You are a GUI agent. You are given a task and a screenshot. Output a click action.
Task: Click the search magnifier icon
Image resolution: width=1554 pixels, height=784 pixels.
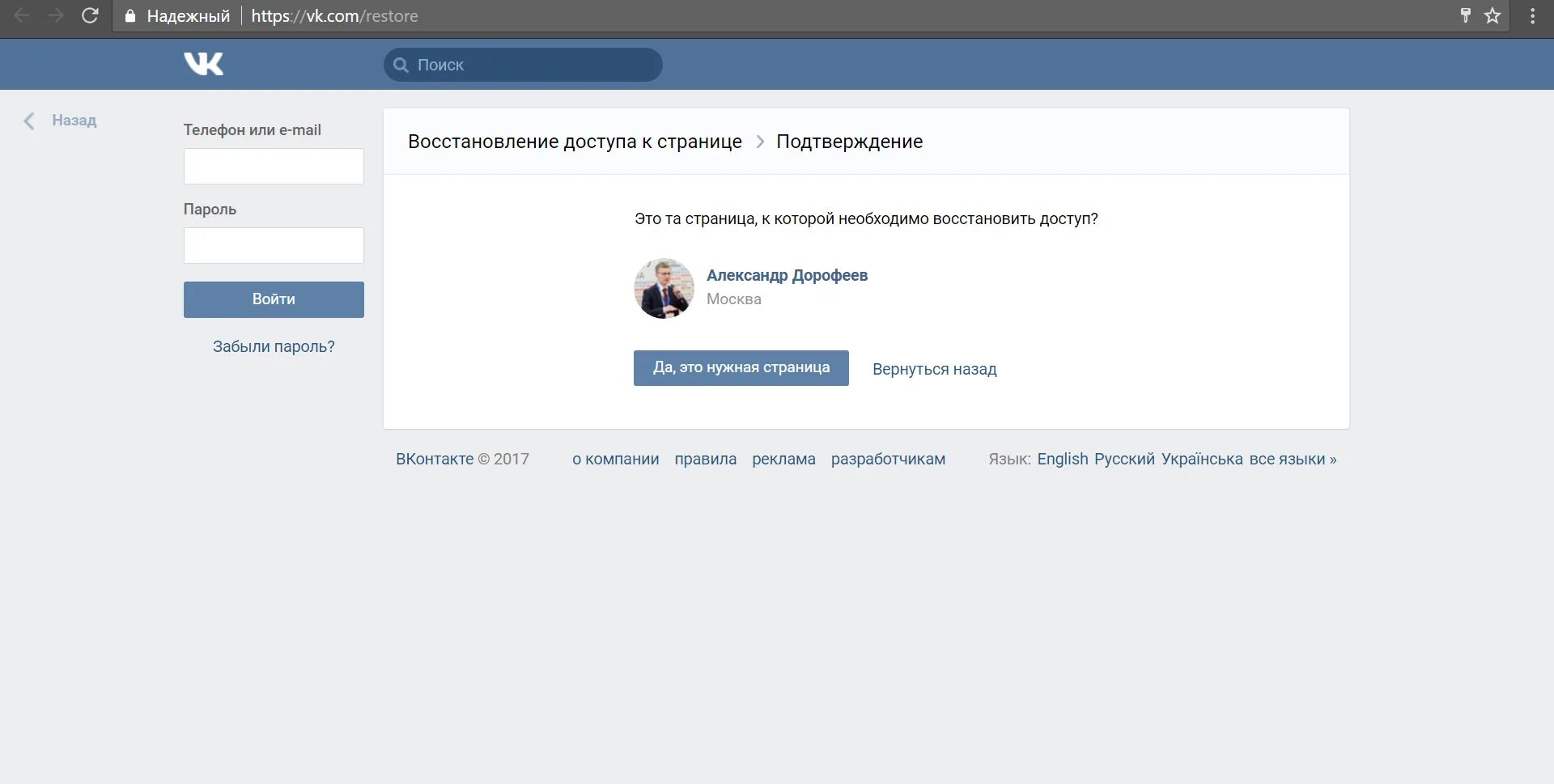(x=401, y=64)
